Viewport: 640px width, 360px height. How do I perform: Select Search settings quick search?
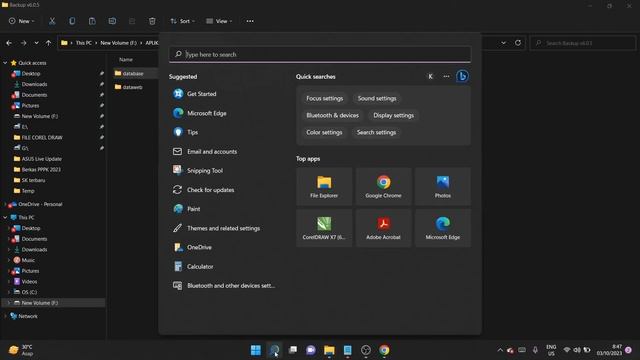pos(376,133)
